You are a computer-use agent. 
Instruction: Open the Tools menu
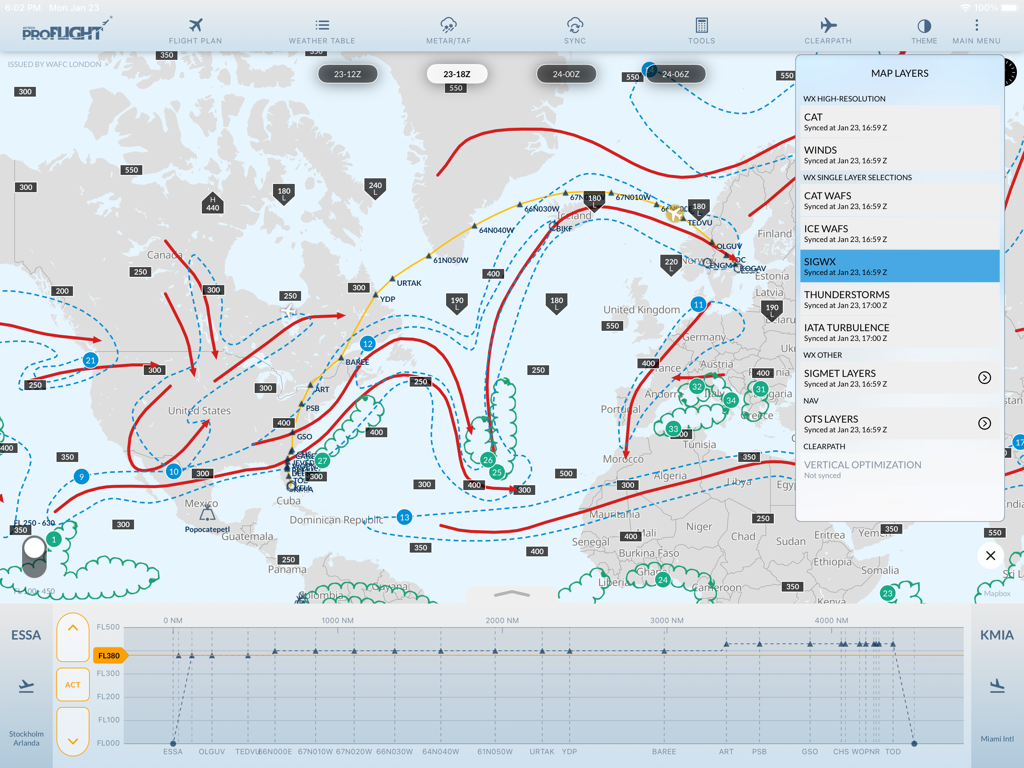pos(701,30)
